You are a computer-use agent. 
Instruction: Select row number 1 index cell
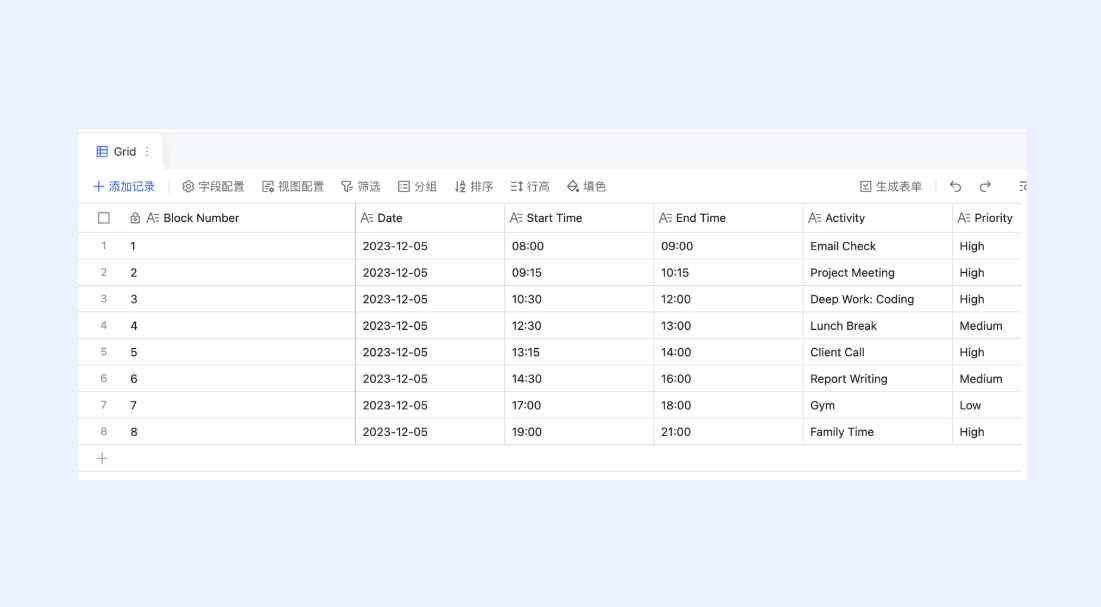point(104,246)
